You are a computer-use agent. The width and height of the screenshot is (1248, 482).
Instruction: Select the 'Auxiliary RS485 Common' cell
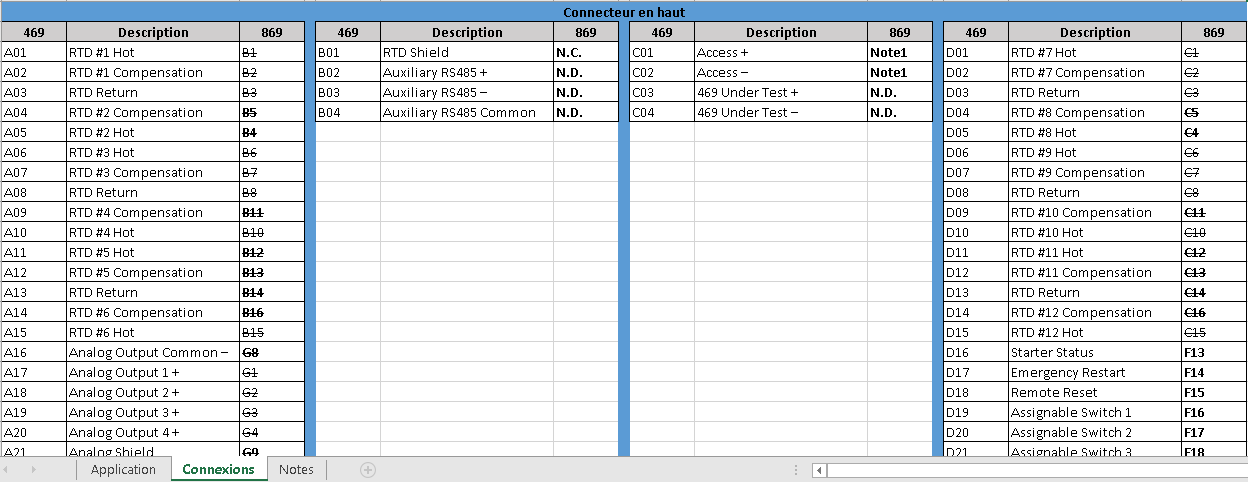click(466, 112)
